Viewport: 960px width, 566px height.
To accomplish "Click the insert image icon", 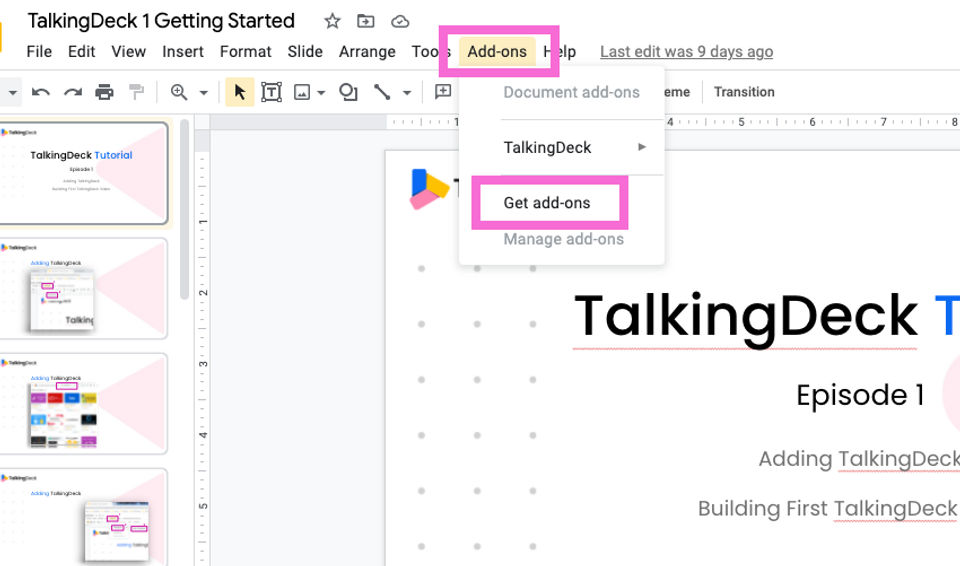I will [x=302, y=92].
